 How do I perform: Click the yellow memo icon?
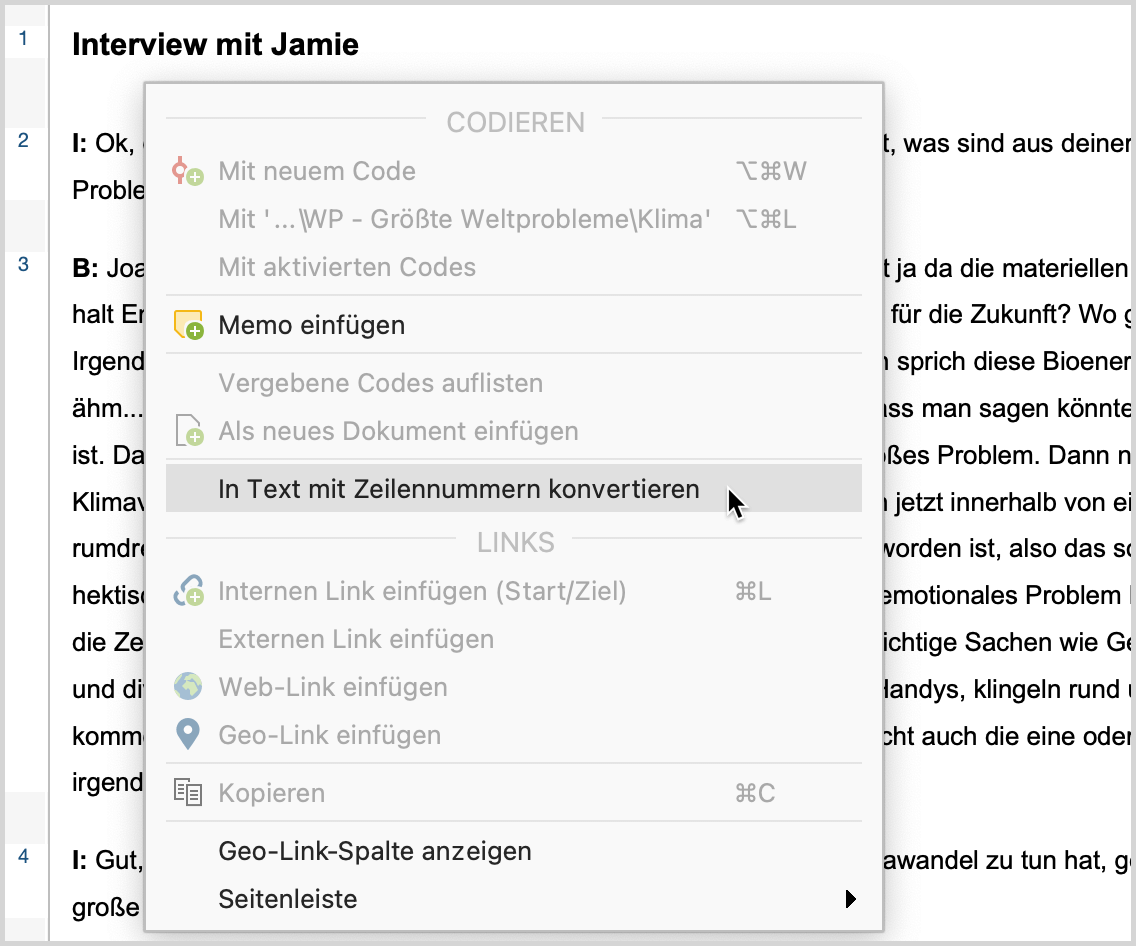tap(187, 325)
